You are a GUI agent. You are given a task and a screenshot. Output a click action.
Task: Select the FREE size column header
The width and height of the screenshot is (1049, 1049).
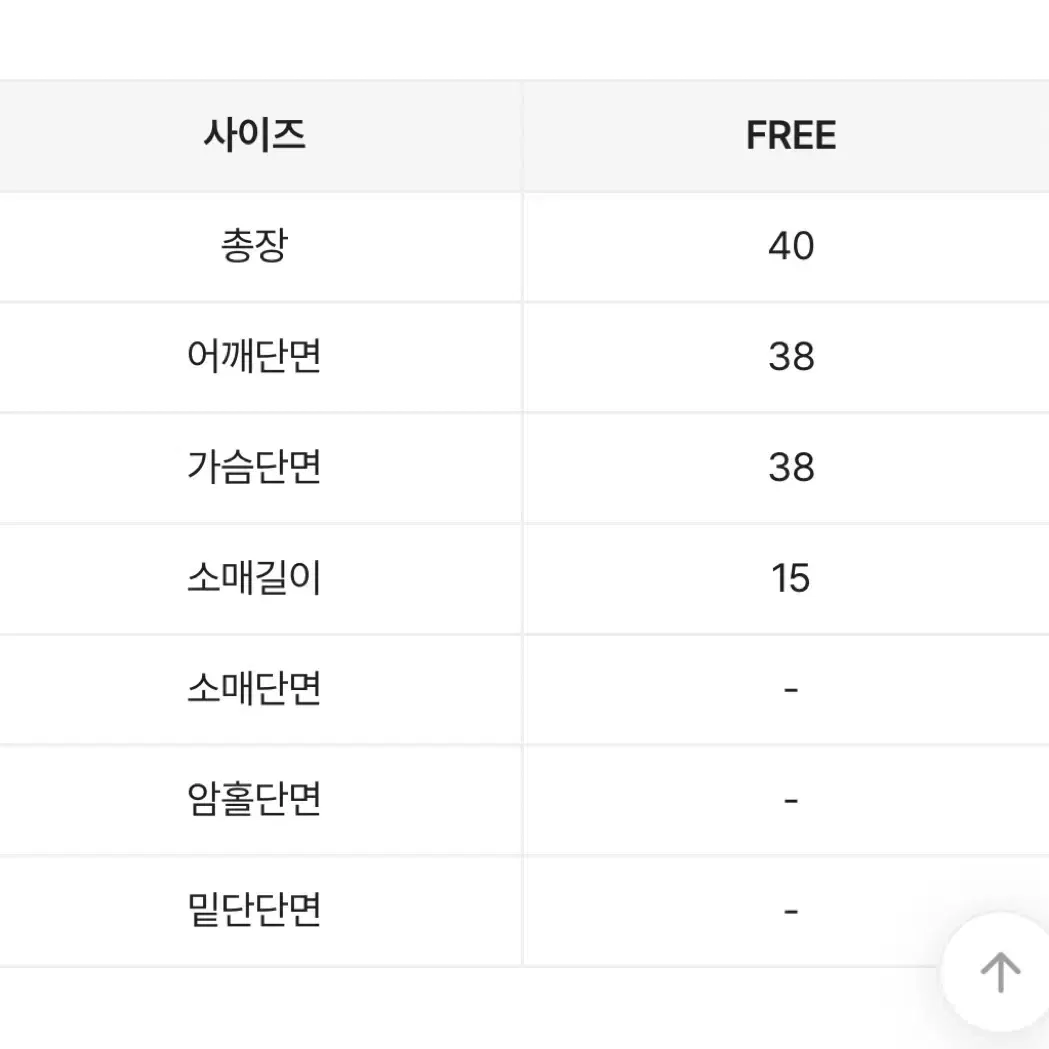(790, 136)
